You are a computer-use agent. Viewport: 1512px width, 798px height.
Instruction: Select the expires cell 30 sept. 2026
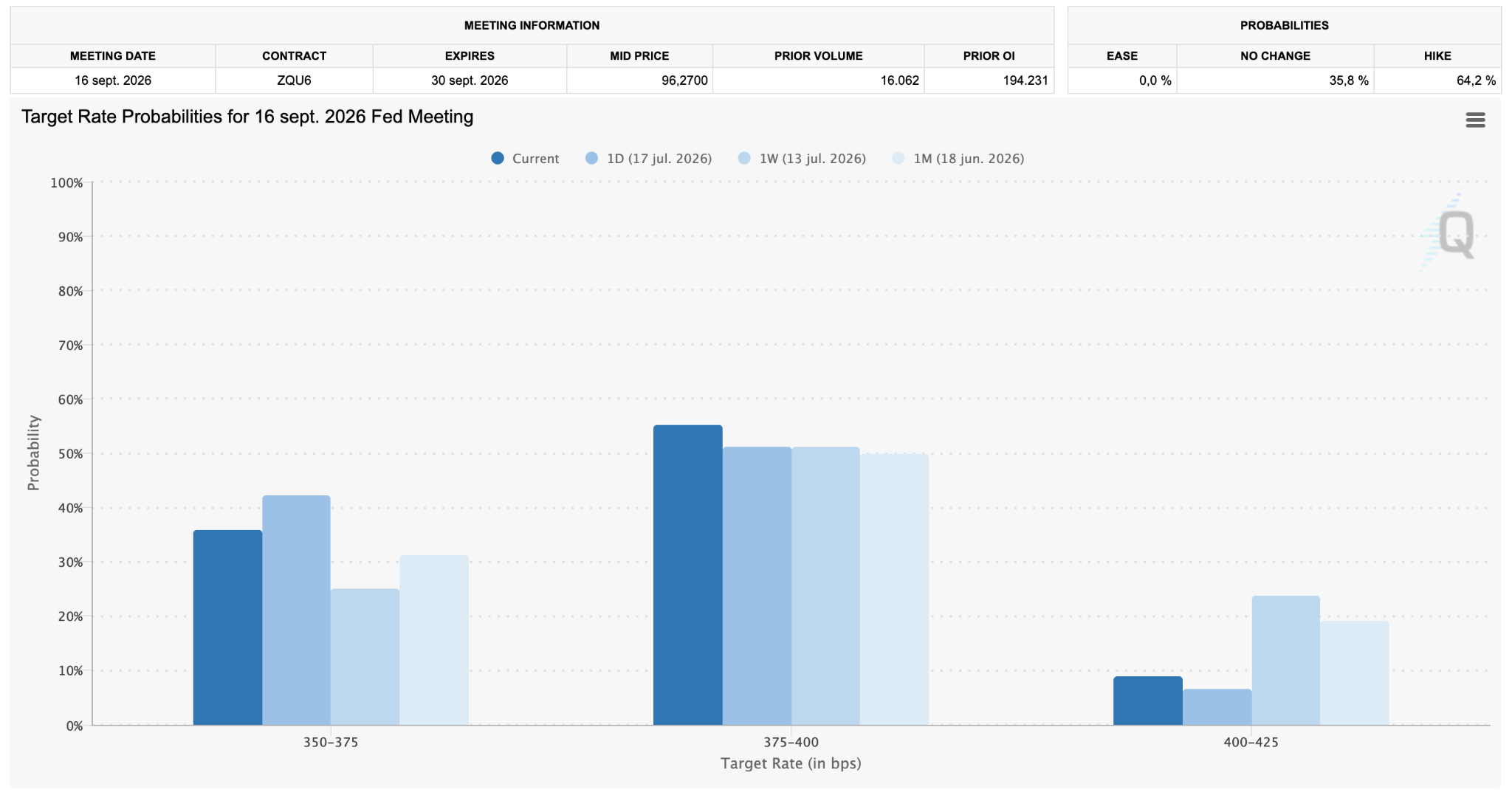click(470, 80)
